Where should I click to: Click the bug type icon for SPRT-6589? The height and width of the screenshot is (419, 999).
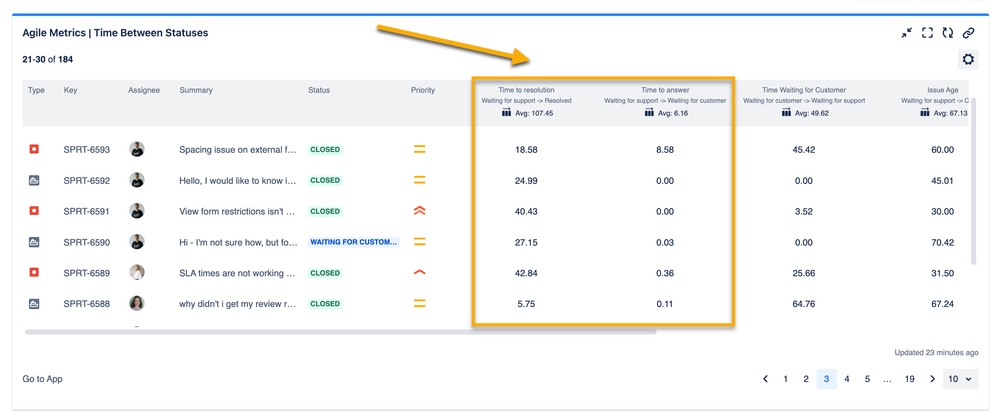[x=34, y=273]
